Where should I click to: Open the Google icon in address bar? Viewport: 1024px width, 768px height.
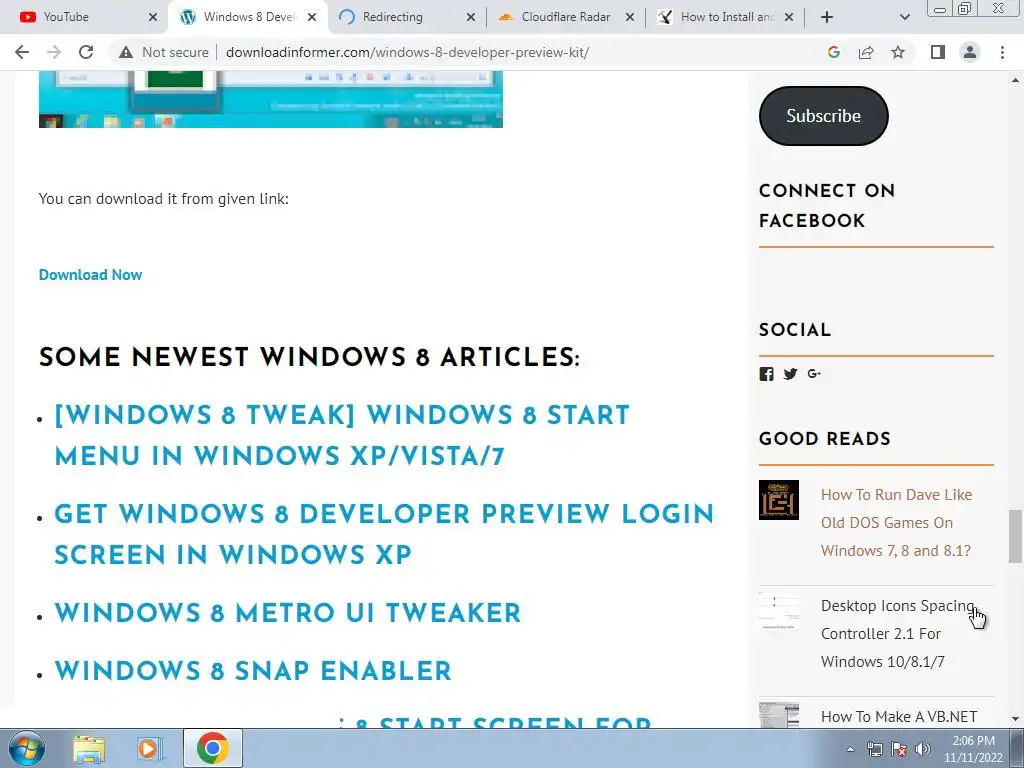click(x=833, y=52)
